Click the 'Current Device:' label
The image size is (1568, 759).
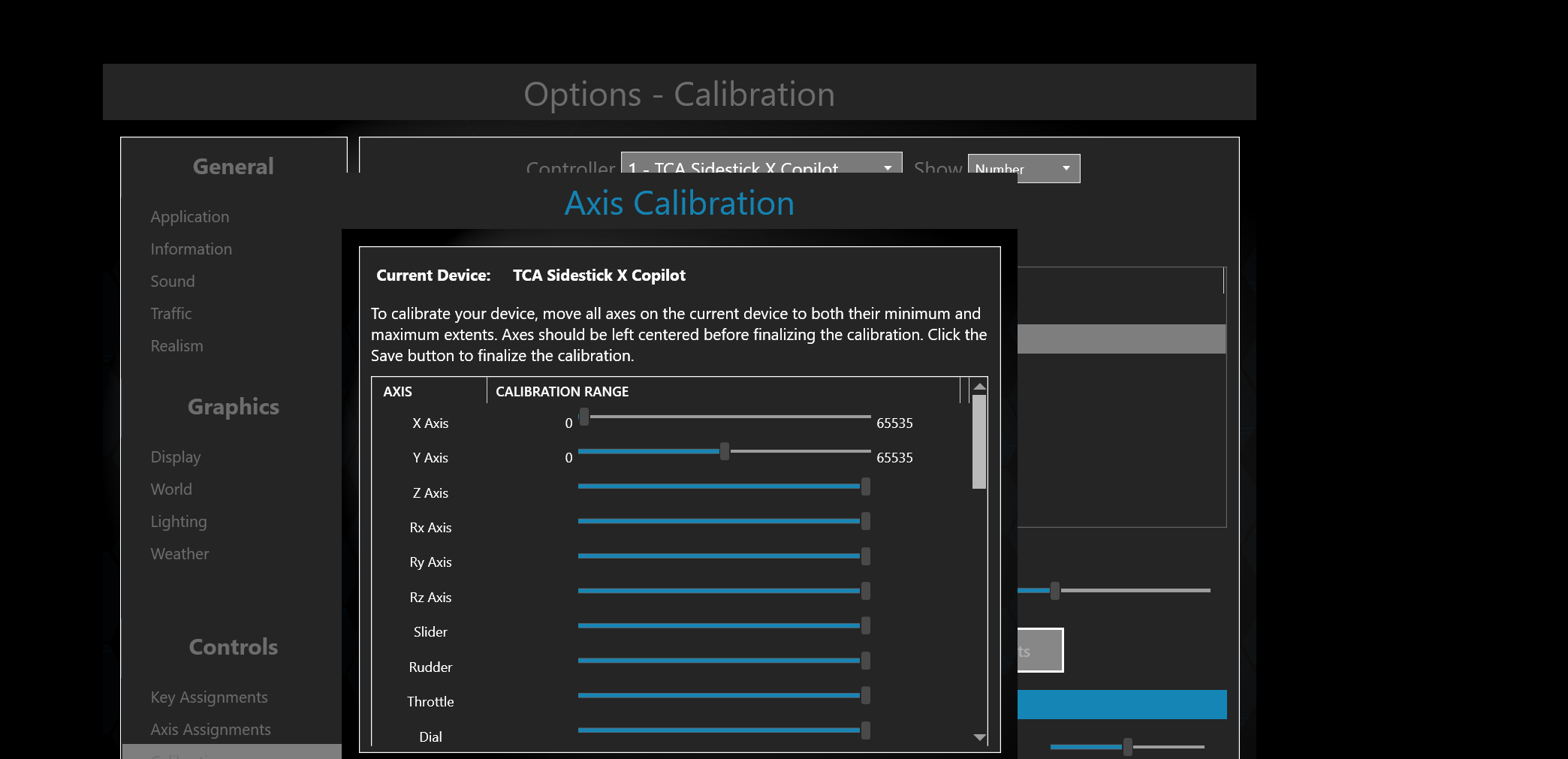click(x=433, y=276)
